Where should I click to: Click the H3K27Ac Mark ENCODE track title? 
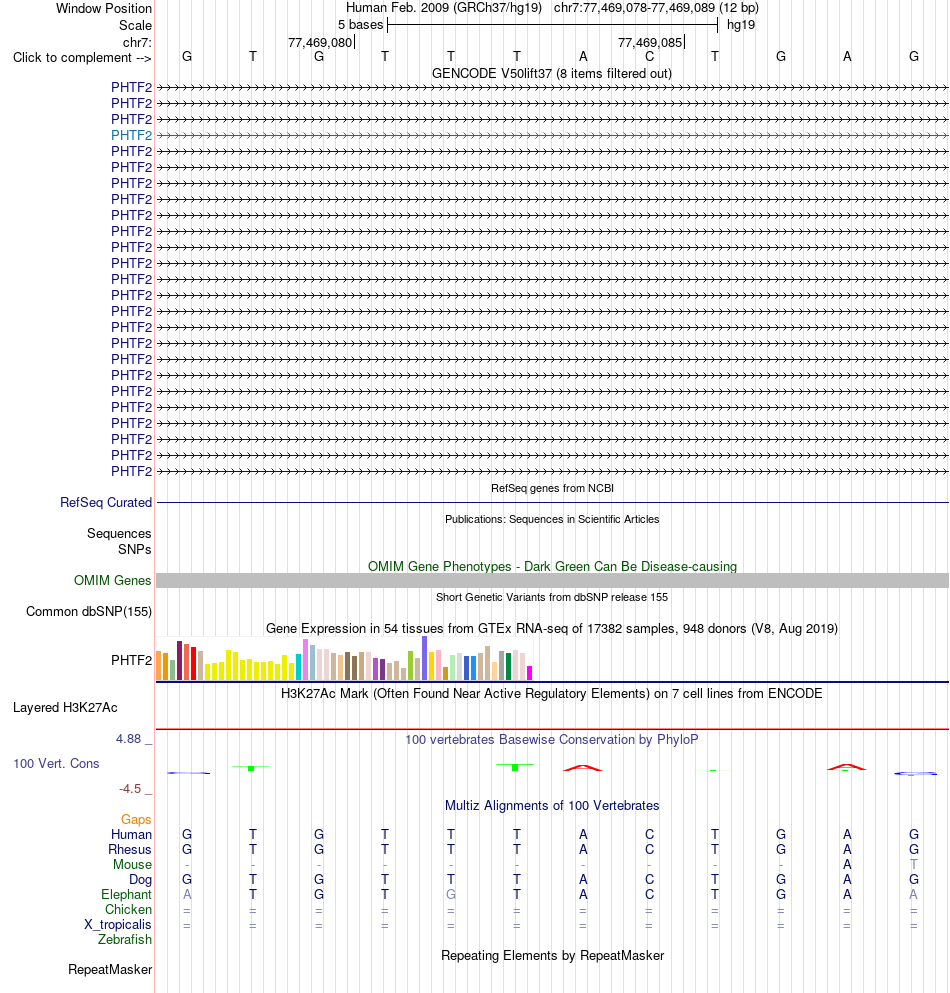point(552,693)
